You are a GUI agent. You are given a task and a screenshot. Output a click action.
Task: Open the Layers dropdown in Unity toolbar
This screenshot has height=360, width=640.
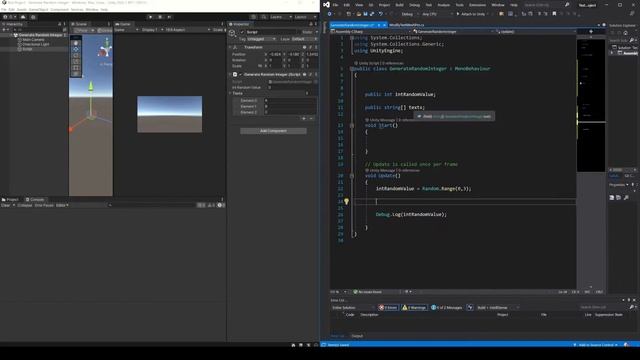[x=281, y=17]
